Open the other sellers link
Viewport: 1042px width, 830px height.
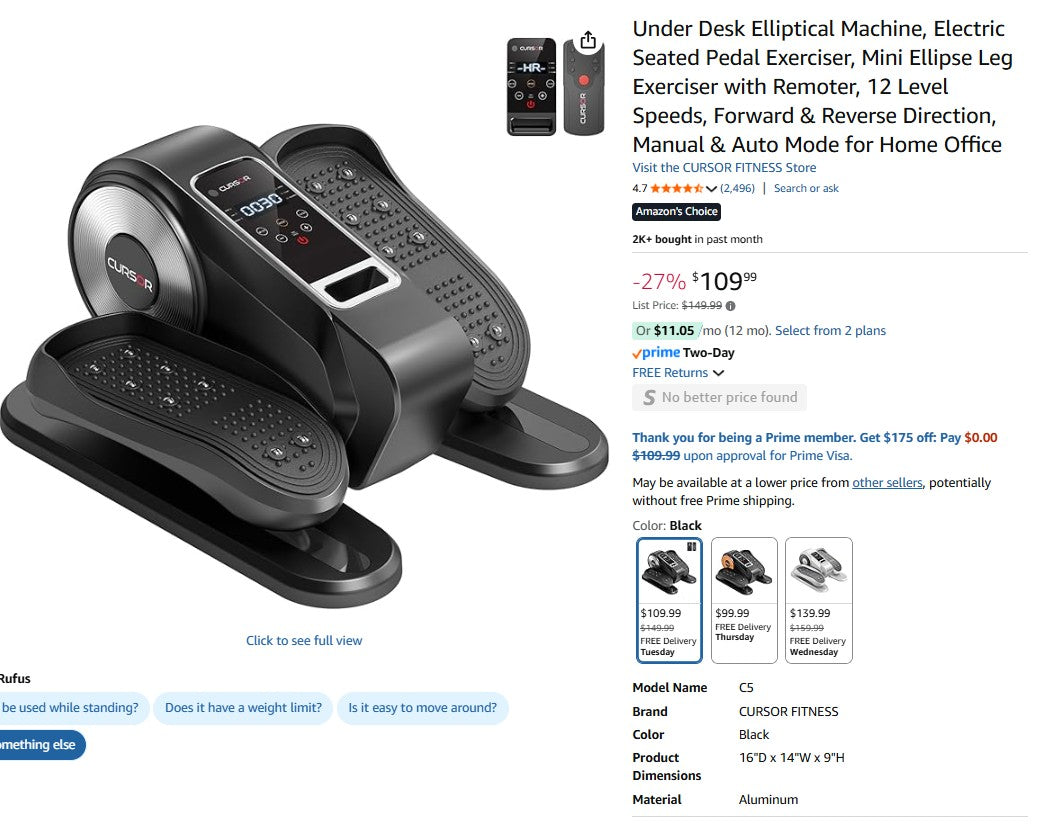click(887, 483)
